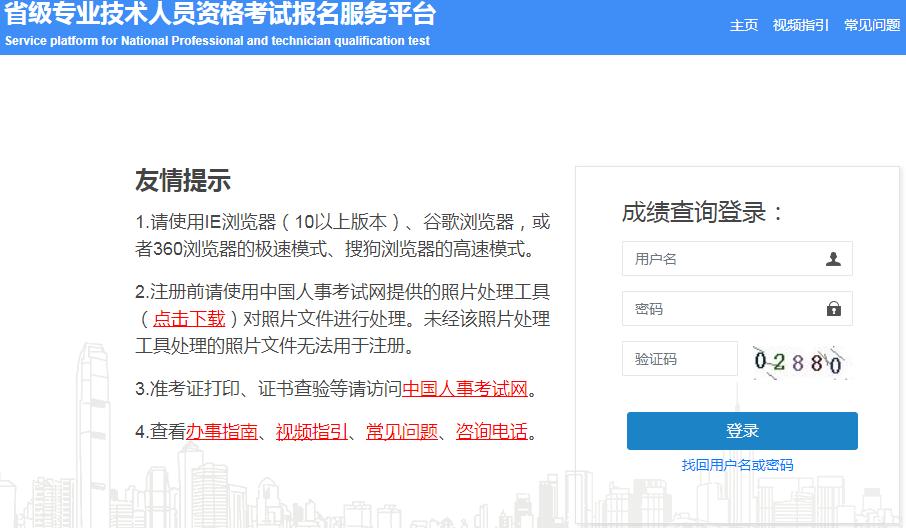Focus the 验证码 input field

(680, 359)
